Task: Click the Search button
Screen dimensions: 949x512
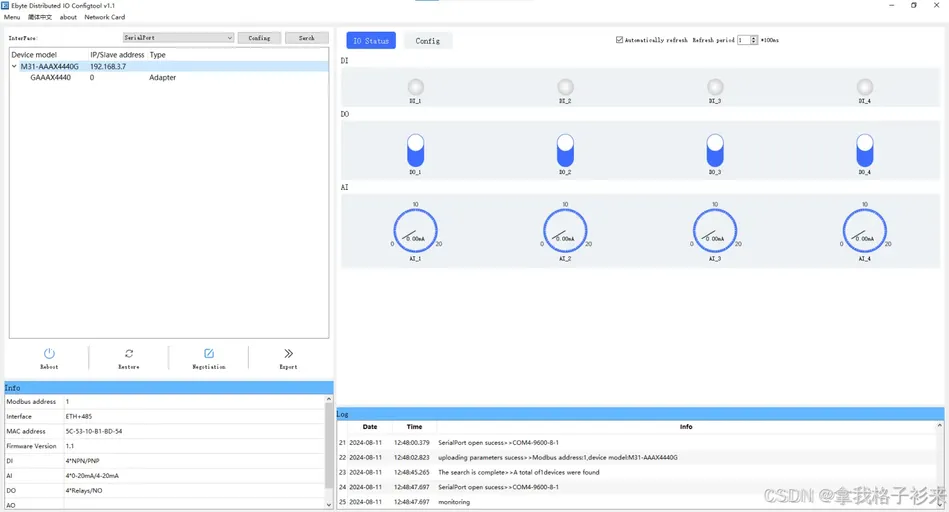Action: 307,38
